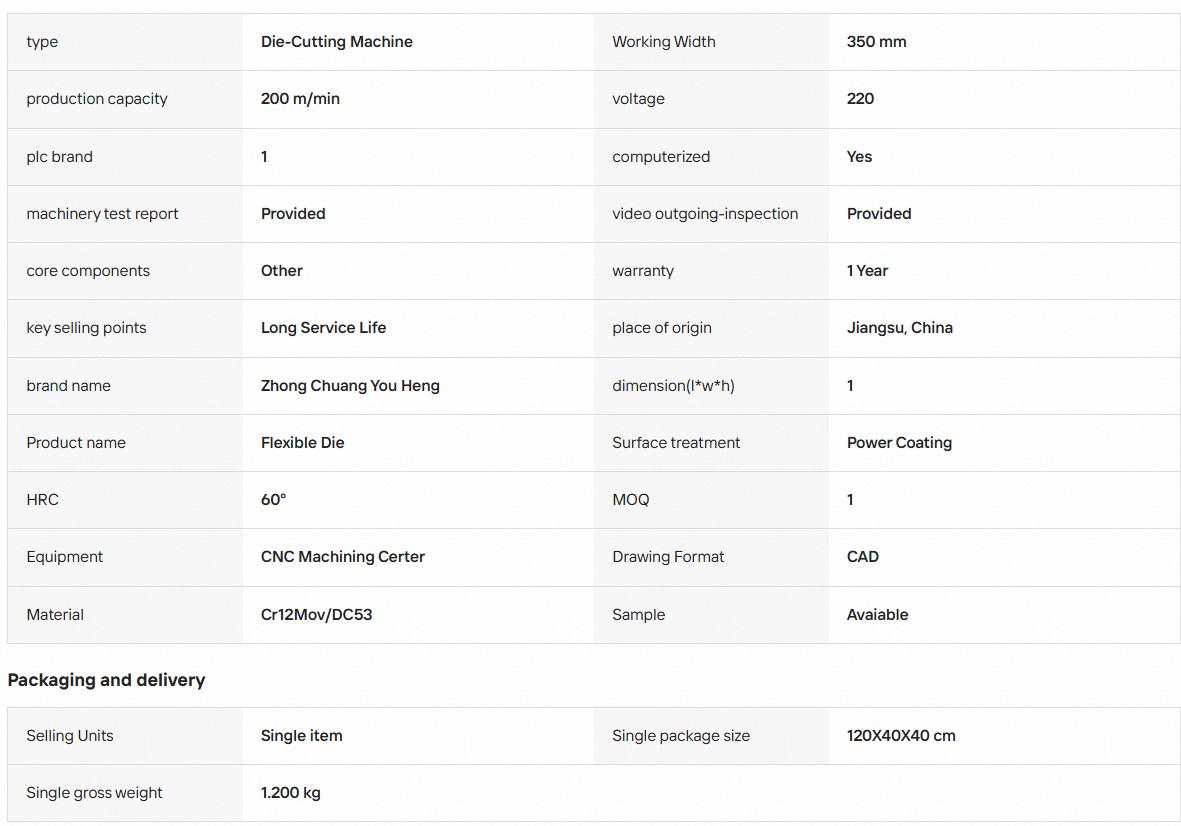Select the '1 Year' warranty value

pos(867,271)
